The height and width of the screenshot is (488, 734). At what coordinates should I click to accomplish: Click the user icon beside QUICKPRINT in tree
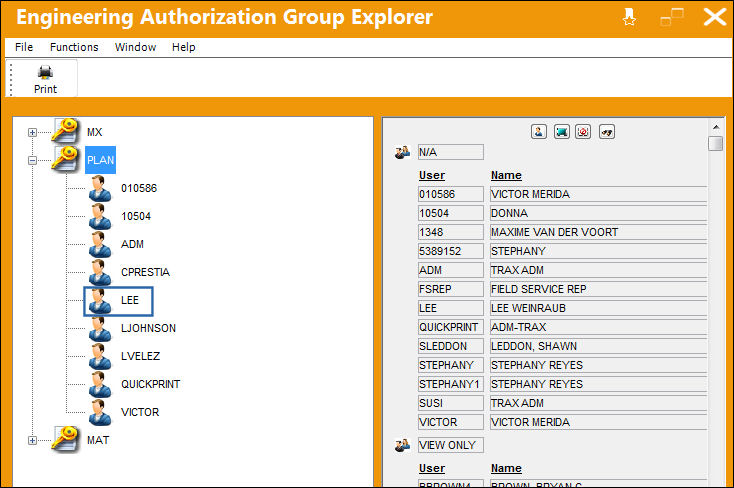100,384
